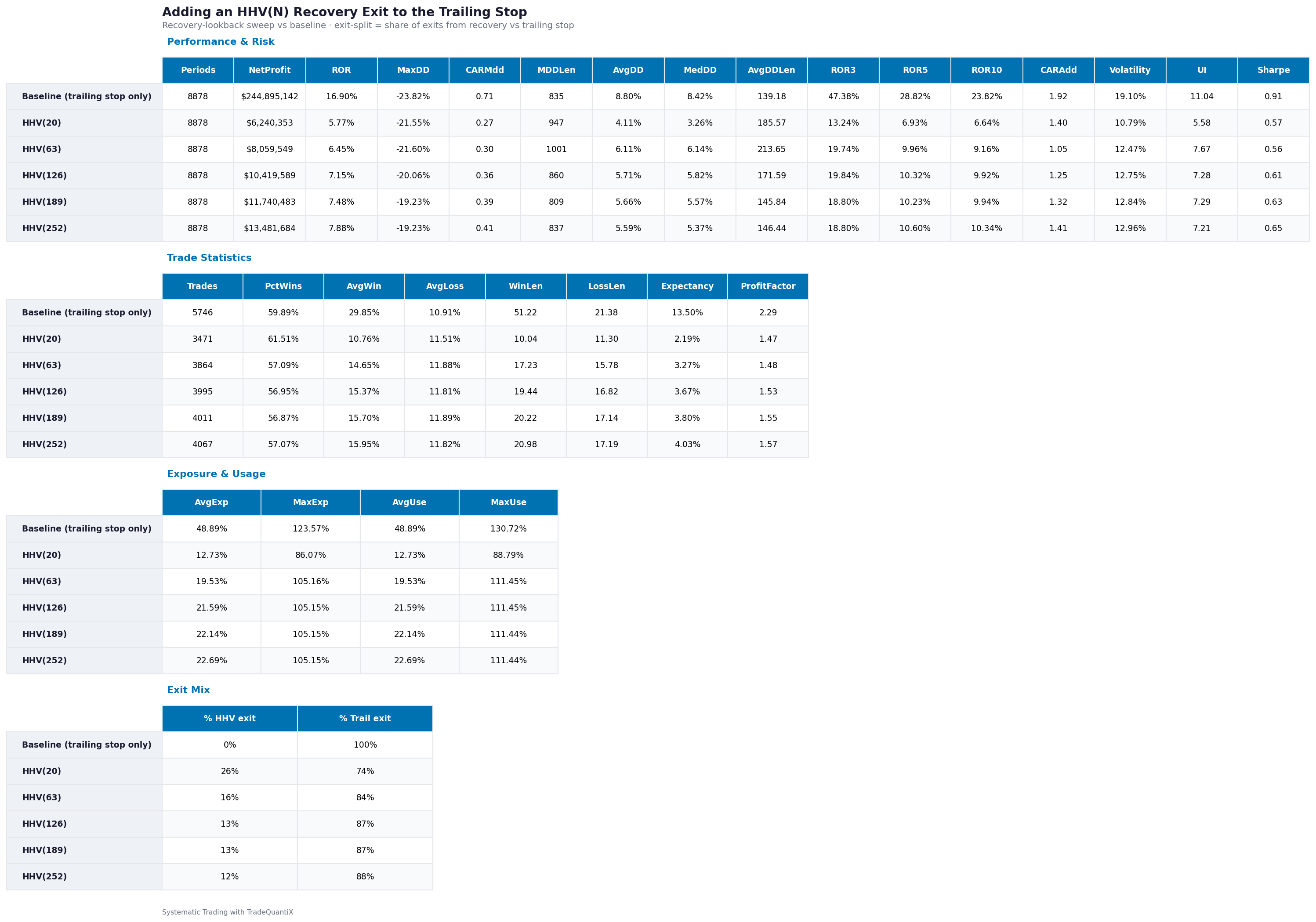Viewport: 1316px width, 922px height.
Task: Click the "MaxDD" column header
Action: (x=413, y=70)
